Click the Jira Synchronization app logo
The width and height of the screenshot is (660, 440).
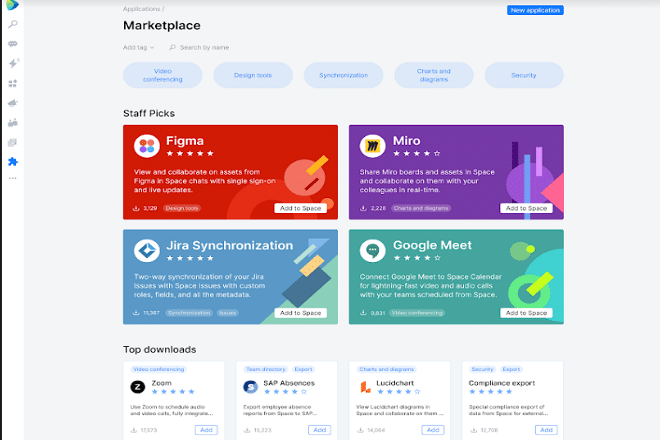pyautogui.click(x=146, y=251)
